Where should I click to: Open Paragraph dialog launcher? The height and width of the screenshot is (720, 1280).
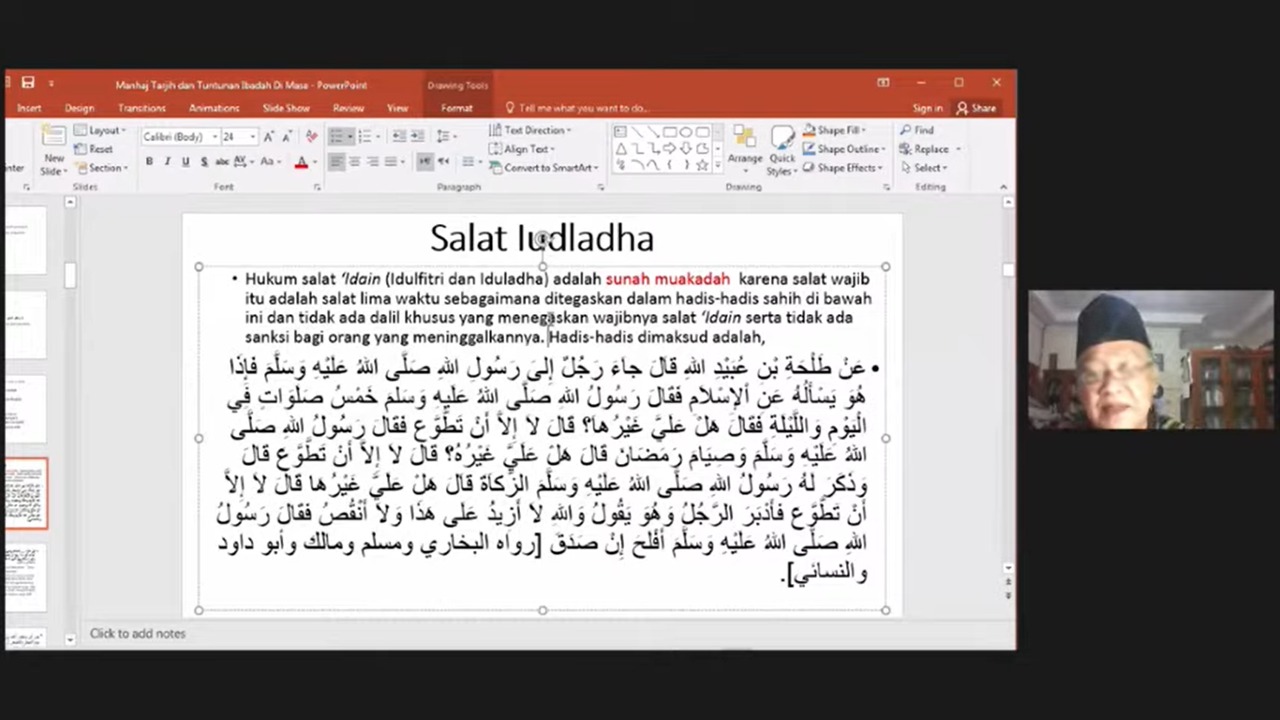[x=601, y=187]
